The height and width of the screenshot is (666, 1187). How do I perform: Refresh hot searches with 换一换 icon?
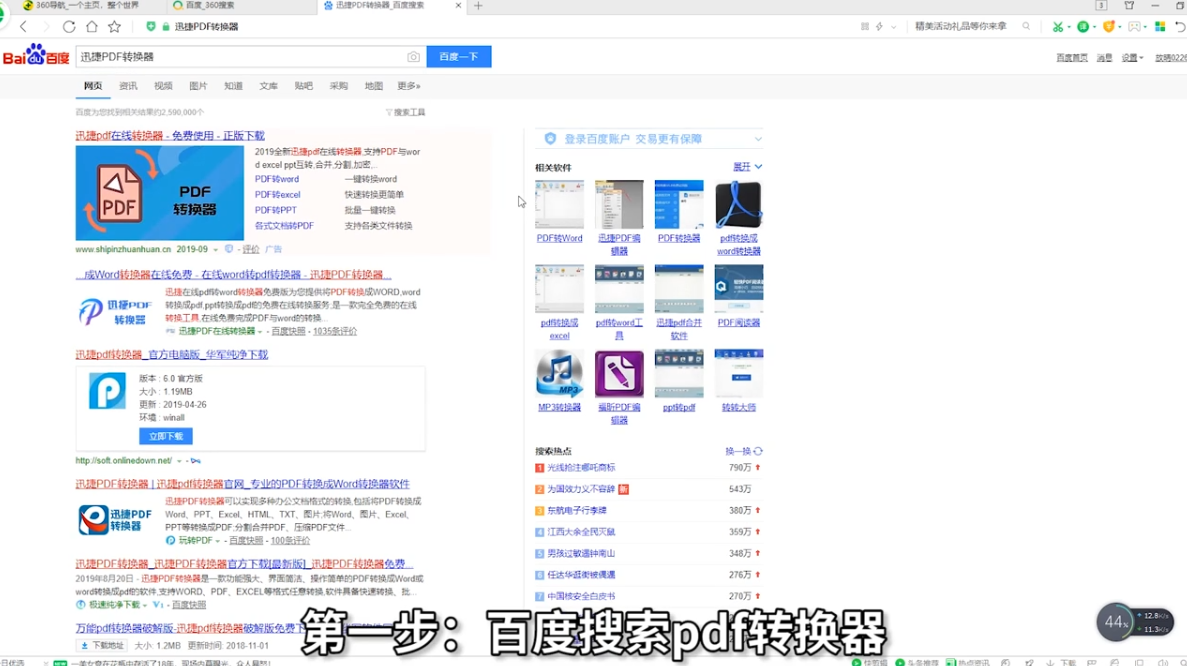coord(758,451)
